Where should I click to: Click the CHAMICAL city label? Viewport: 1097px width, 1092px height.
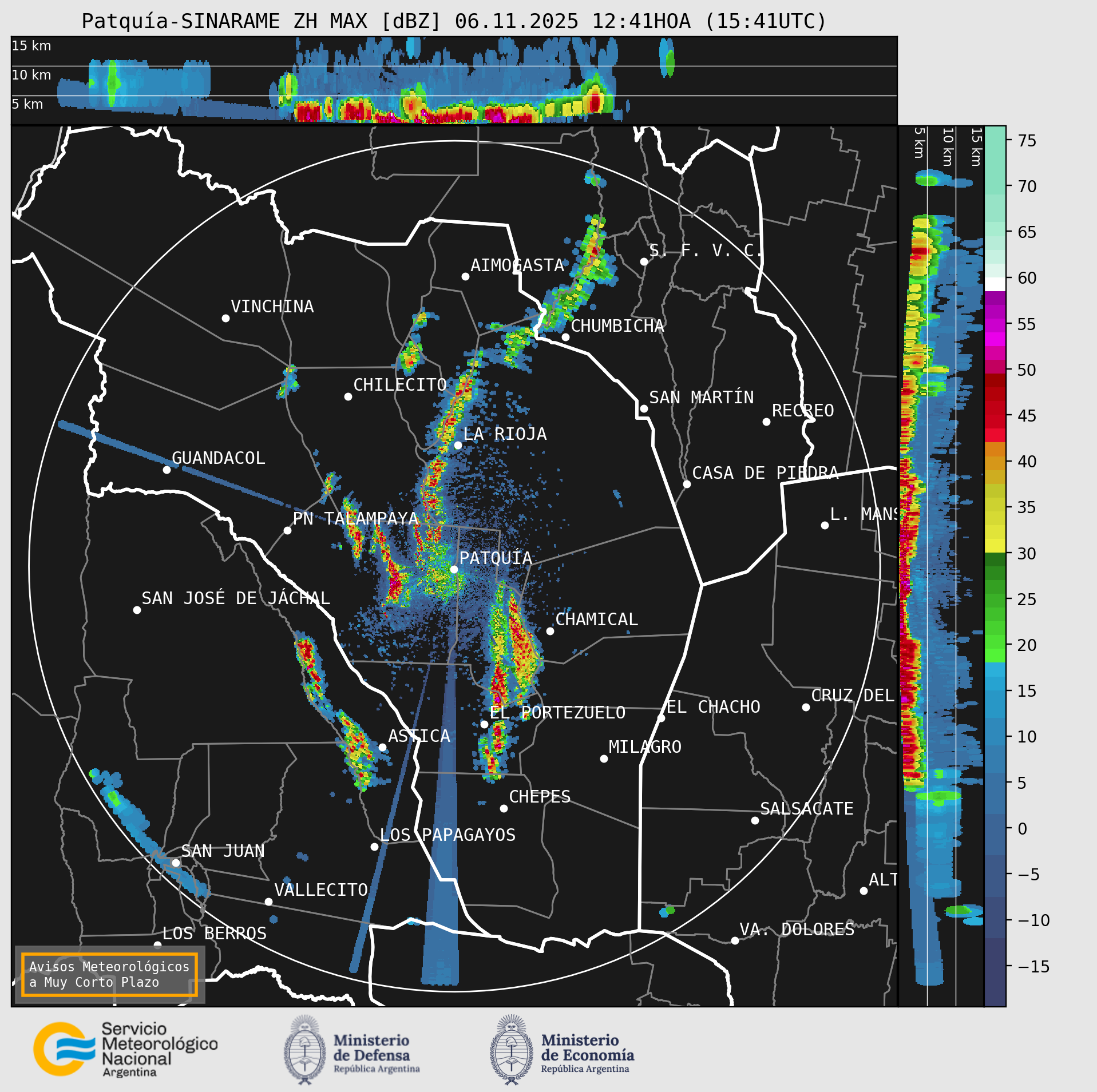(x=596, y=620)
